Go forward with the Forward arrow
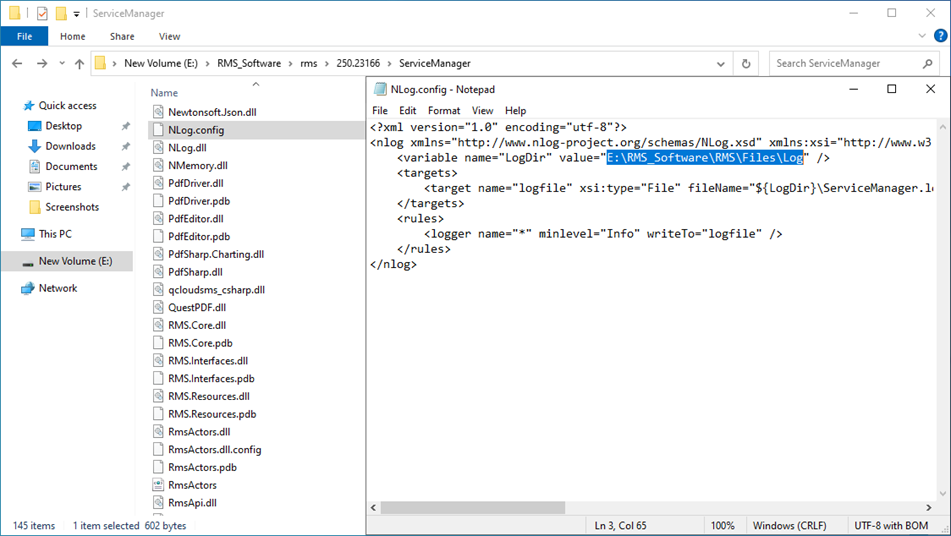951x536 pixels. [41, 63]
